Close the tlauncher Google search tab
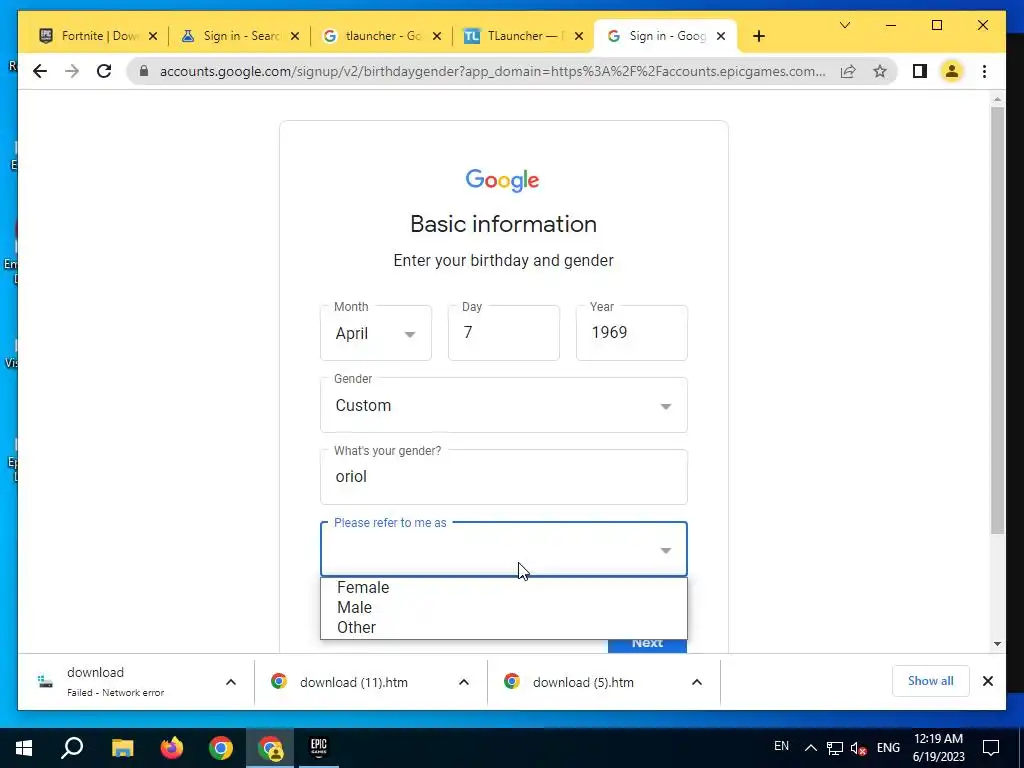1024x768 pixels. click(437, 36)
